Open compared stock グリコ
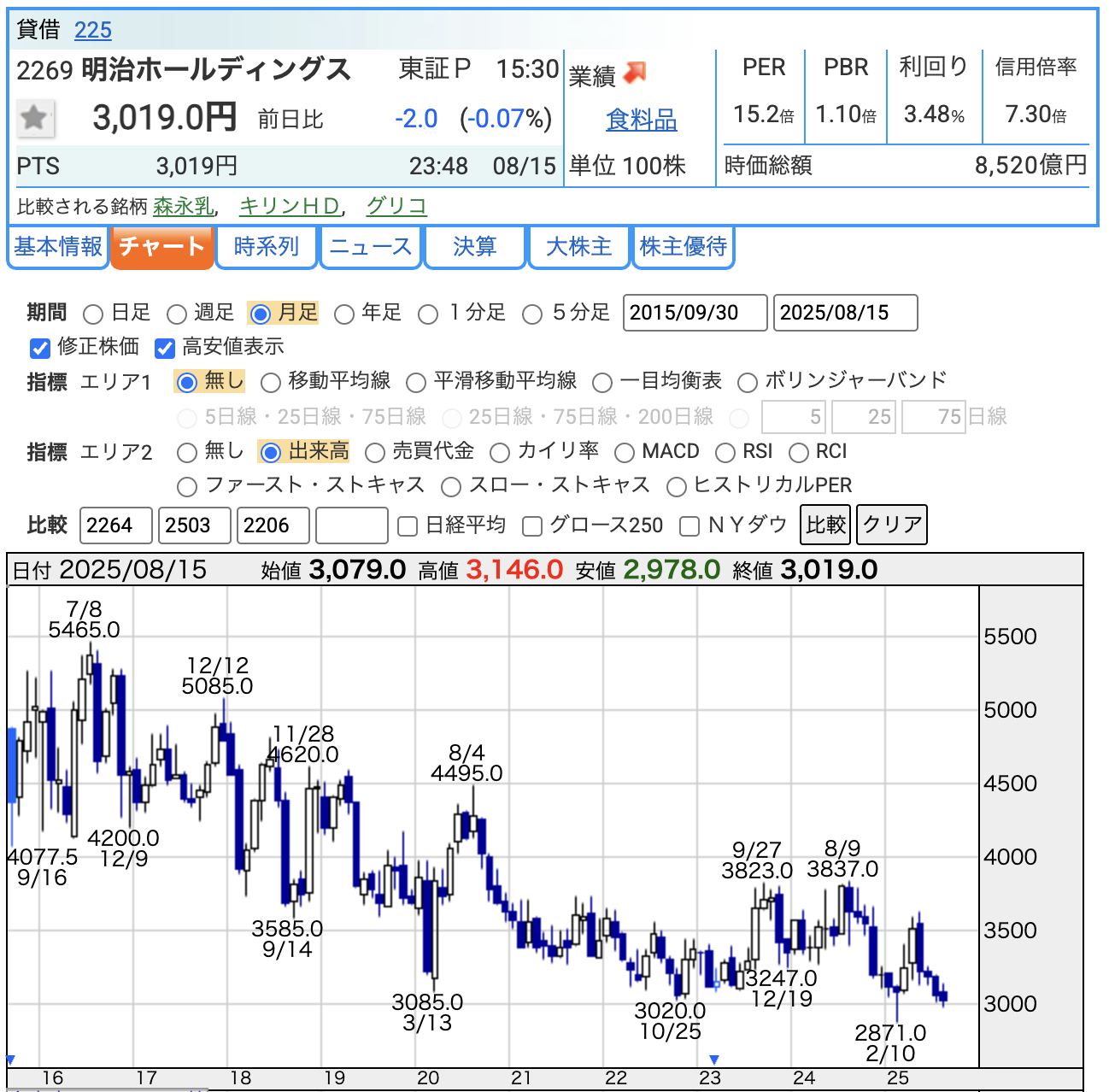 click(396, 206)
